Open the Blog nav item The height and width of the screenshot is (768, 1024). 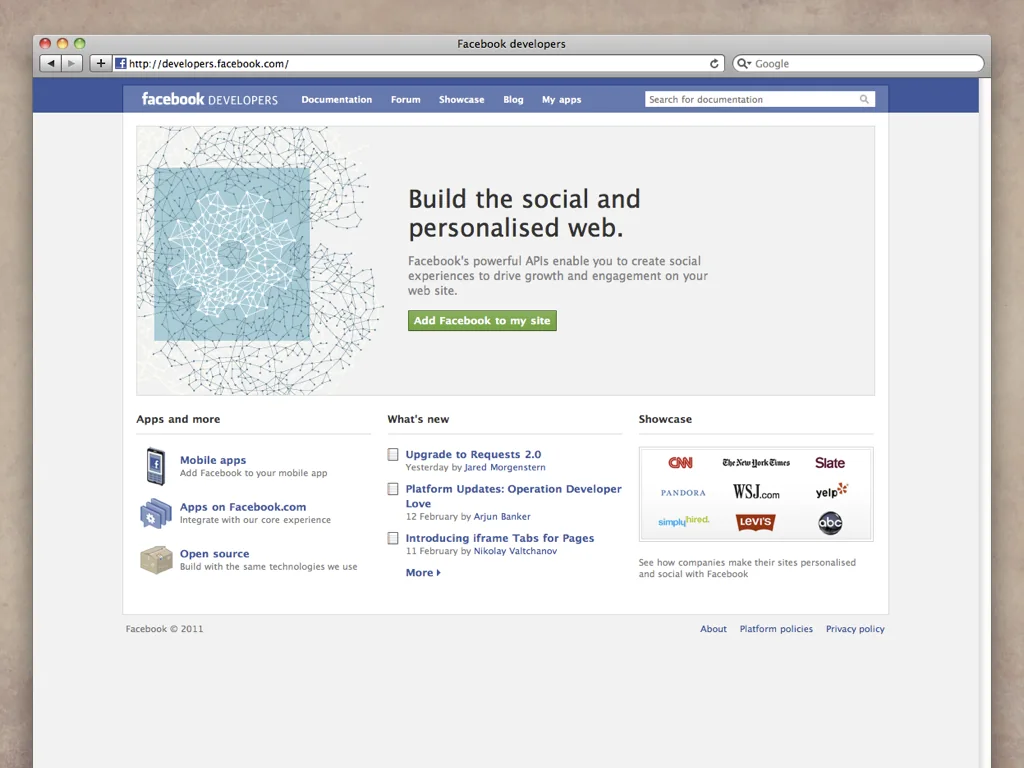tap(513, 99)
